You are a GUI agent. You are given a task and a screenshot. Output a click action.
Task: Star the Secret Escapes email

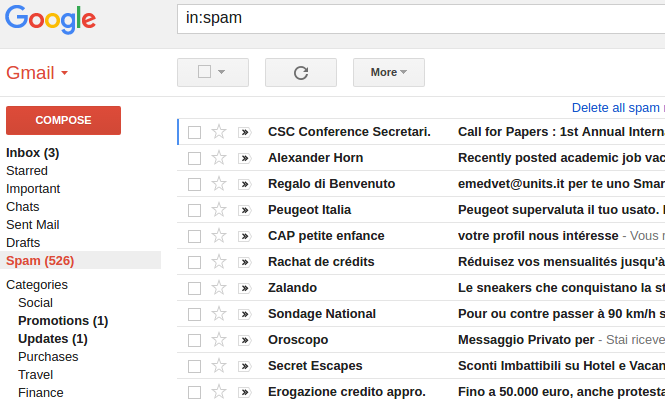click(x=219, y=366)
